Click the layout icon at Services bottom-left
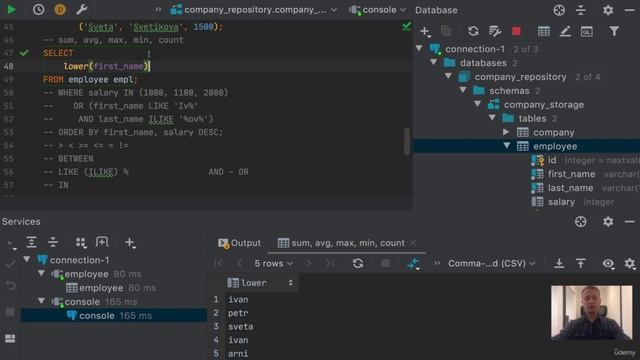640x360 pixels. pos(10,338)
